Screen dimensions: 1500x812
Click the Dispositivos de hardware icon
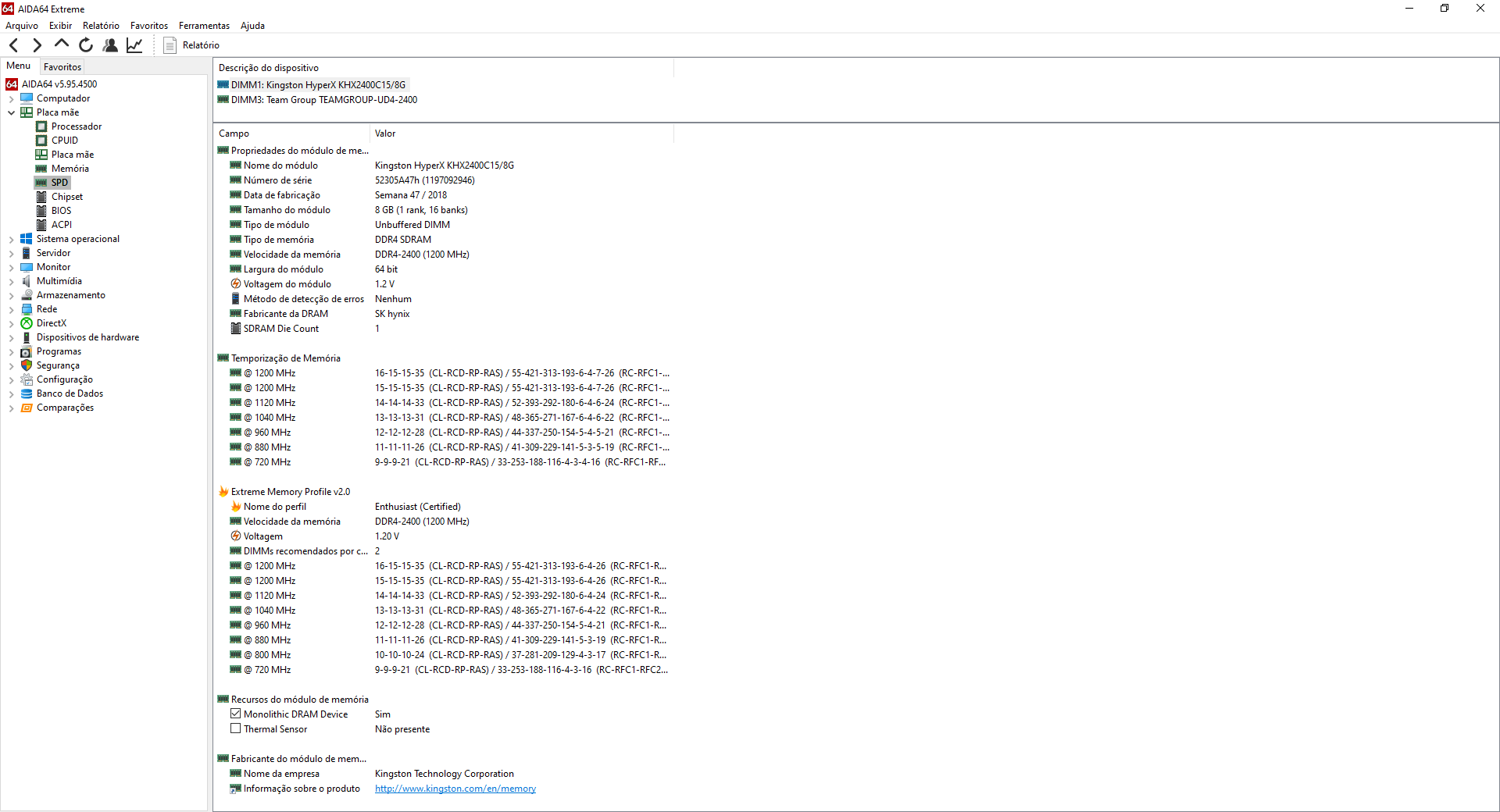27,337
